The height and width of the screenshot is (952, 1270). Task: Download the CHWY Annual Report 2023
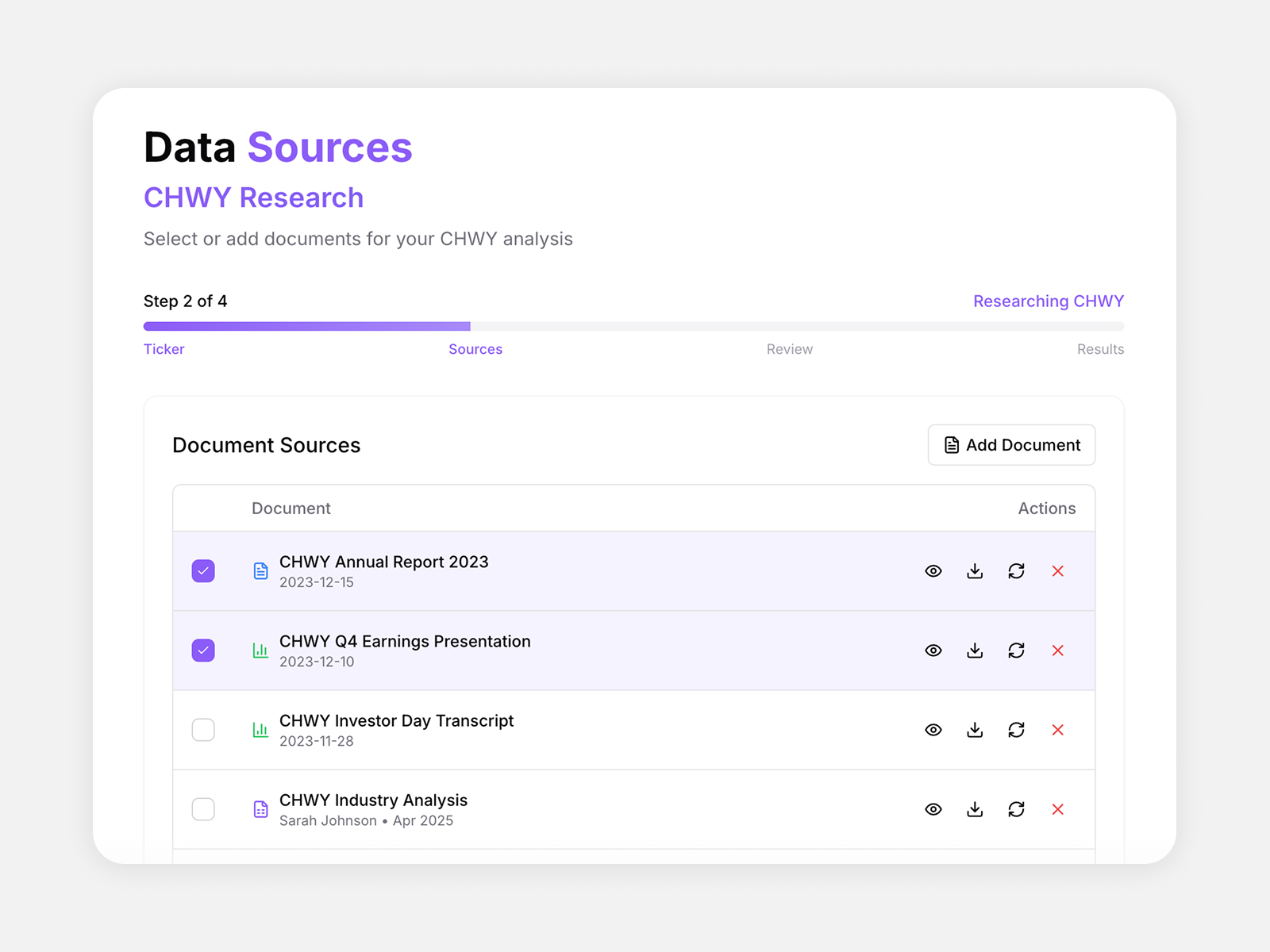[975, 571]
